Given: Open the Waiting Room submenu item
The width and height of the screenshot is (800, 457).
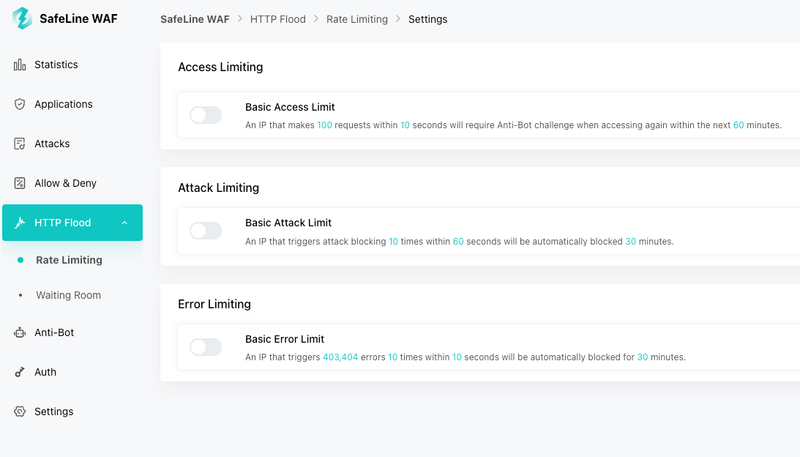Looking at the screenshot, I should [68, 295].
